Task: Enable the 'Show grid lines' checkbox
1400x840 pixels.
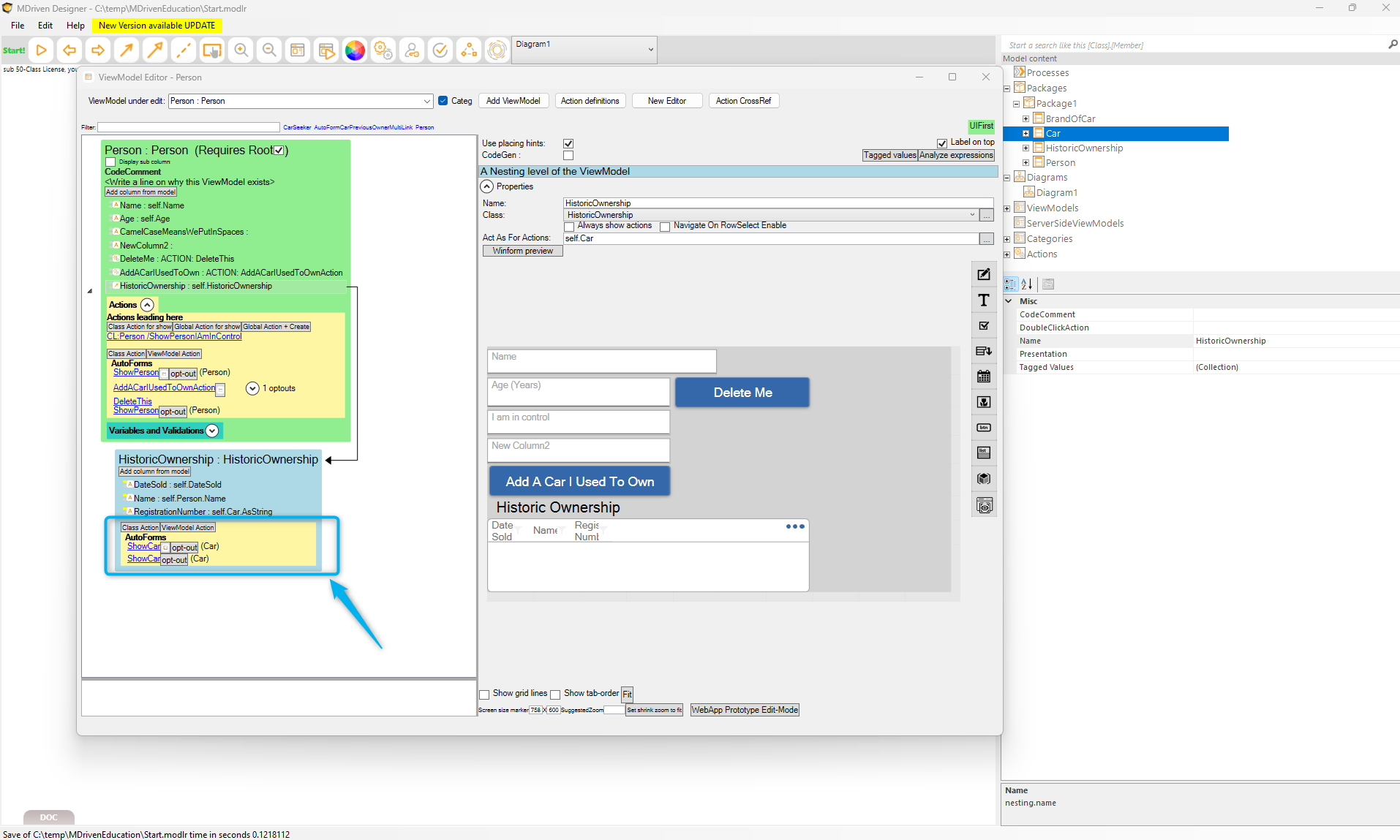Action: click(x=484, y=694)
